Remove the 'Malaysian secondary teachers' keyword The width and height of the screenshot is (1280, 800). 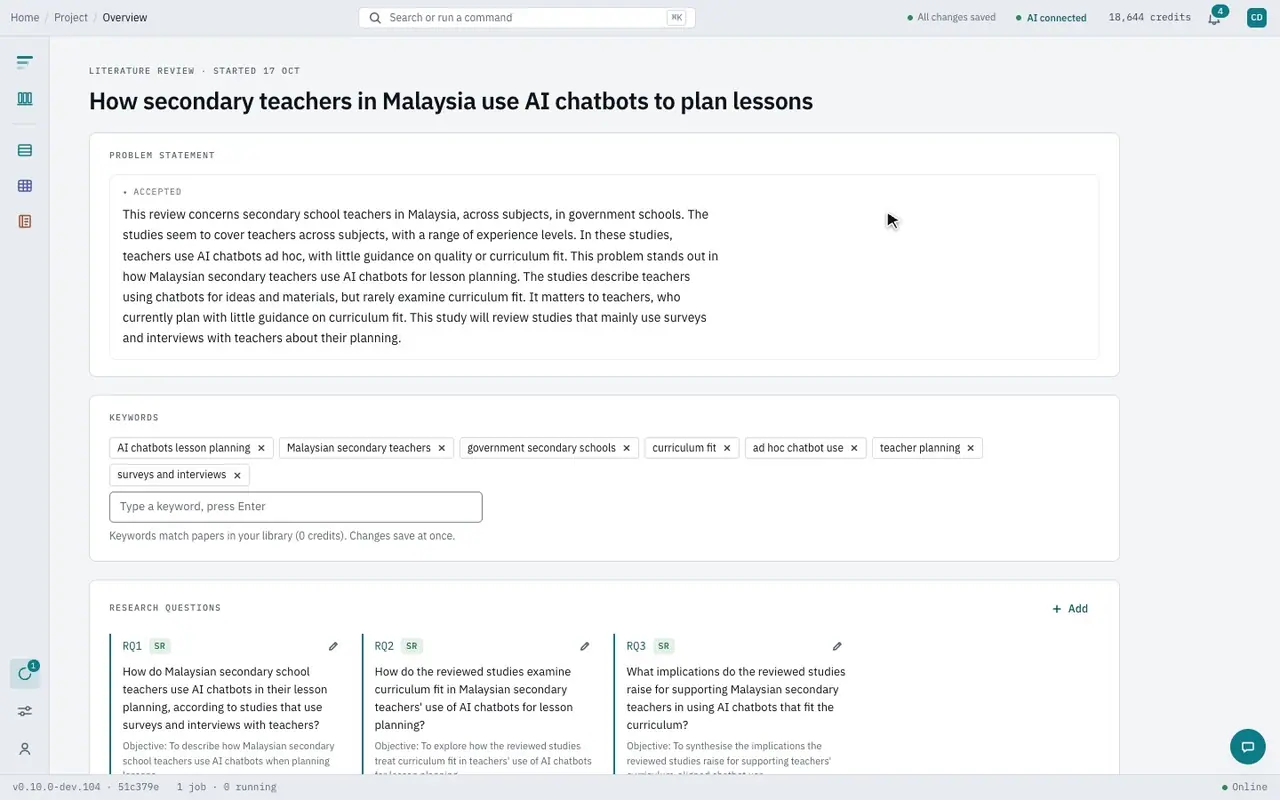coord(441,448)
